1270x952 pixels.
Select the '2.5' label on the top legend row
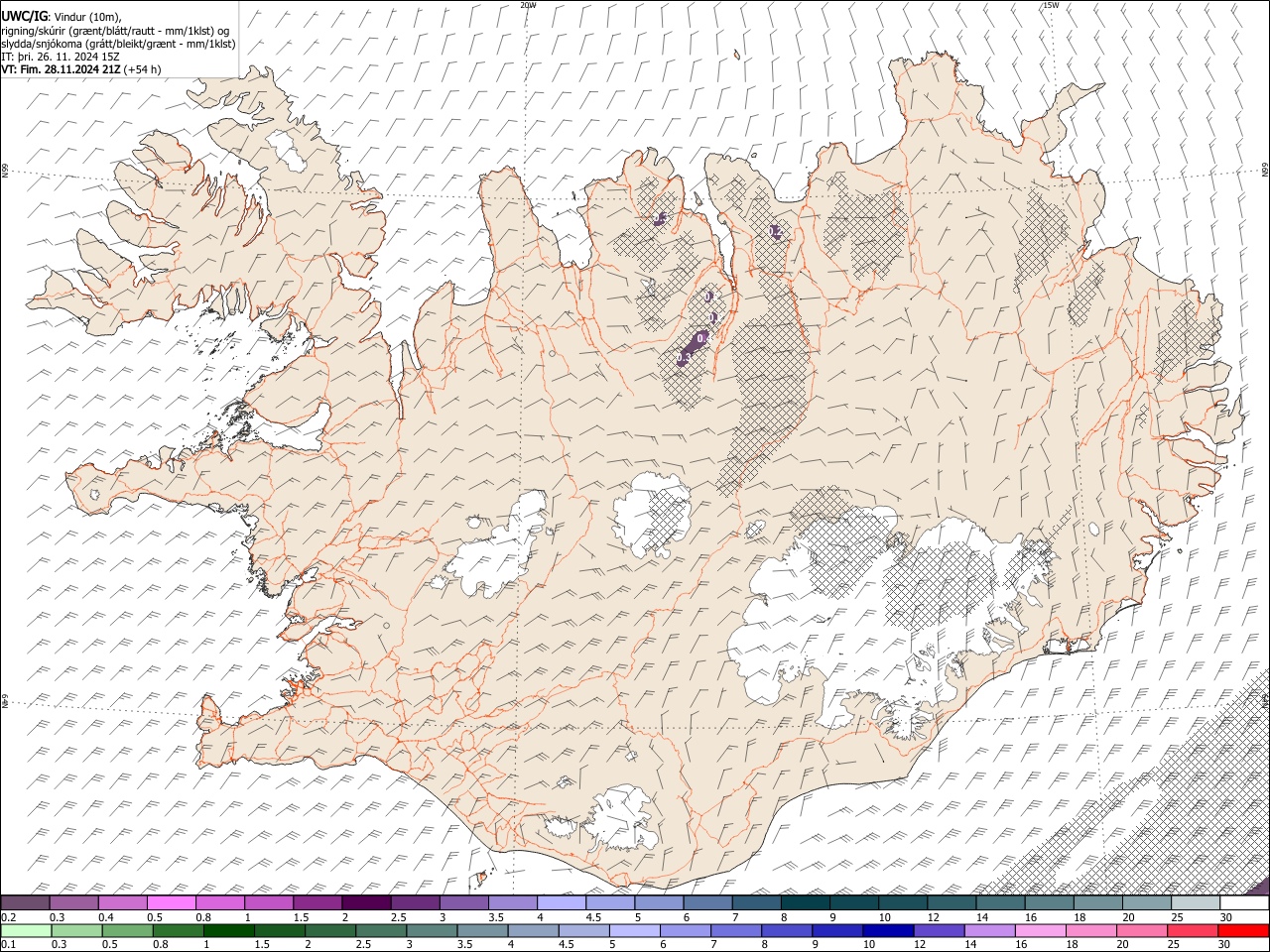398,917
